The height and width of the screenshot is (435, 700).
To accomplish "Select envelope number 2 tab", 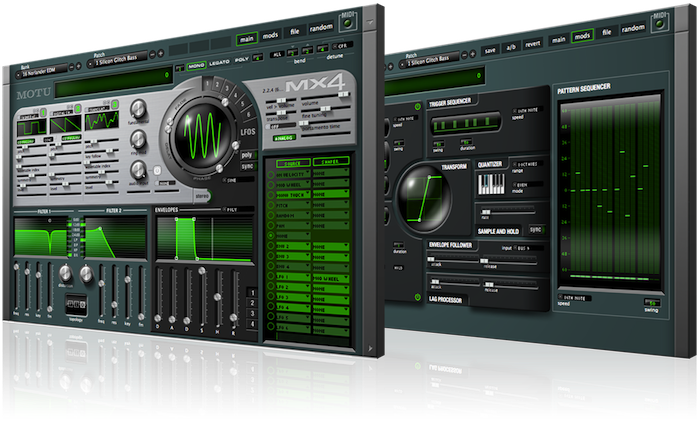I will [253, 303].
